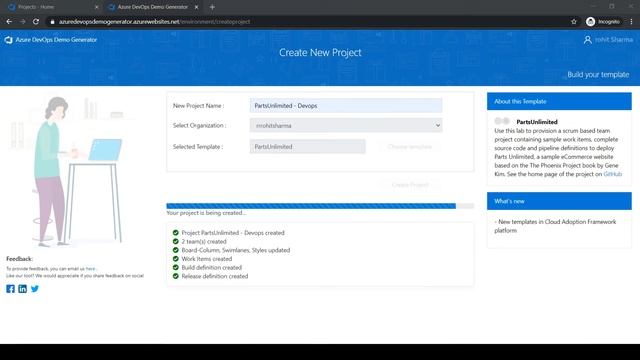Follow the GitHub link
This screenshot has width=640, height=360.
click(613, 174)
